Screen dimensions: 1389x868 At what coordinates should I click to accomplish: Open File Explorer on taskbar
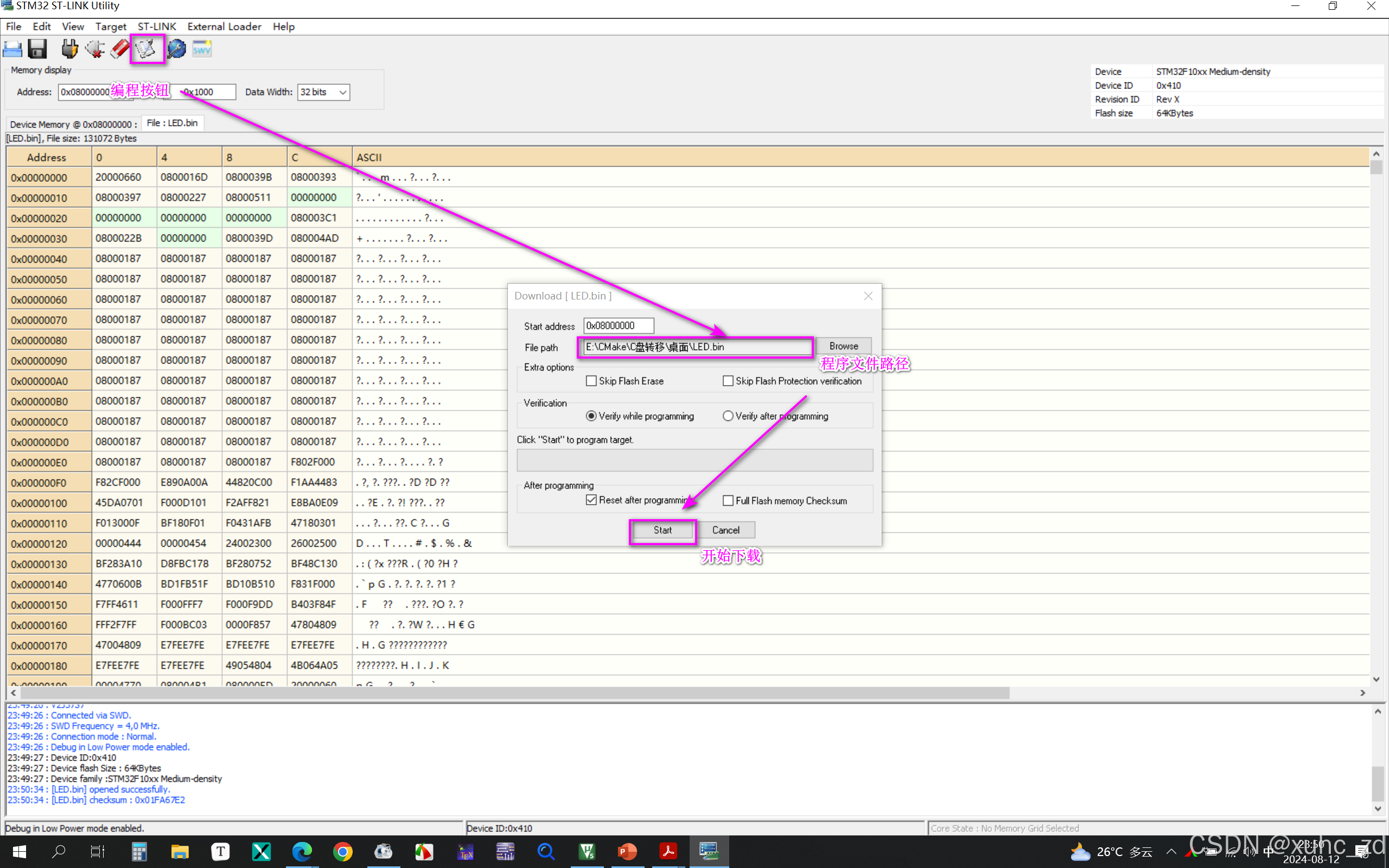[x=180, y=852]
